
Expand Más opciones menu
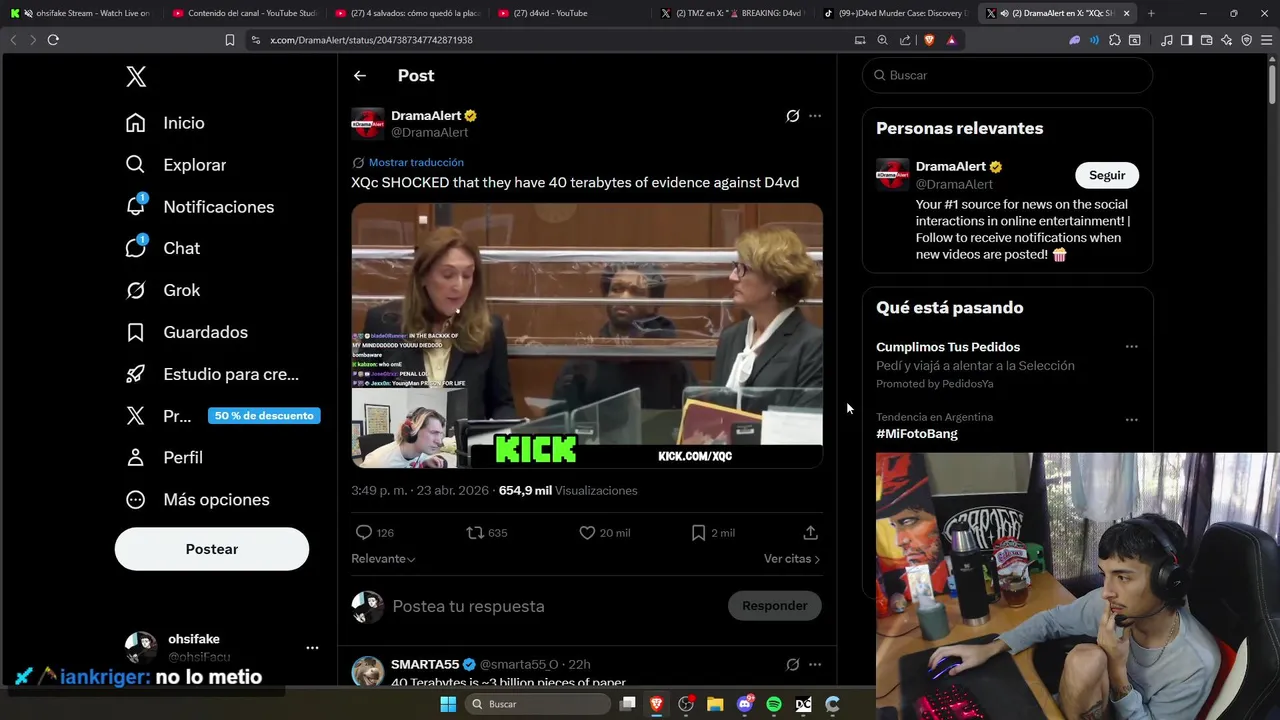[x=198, y=499]
